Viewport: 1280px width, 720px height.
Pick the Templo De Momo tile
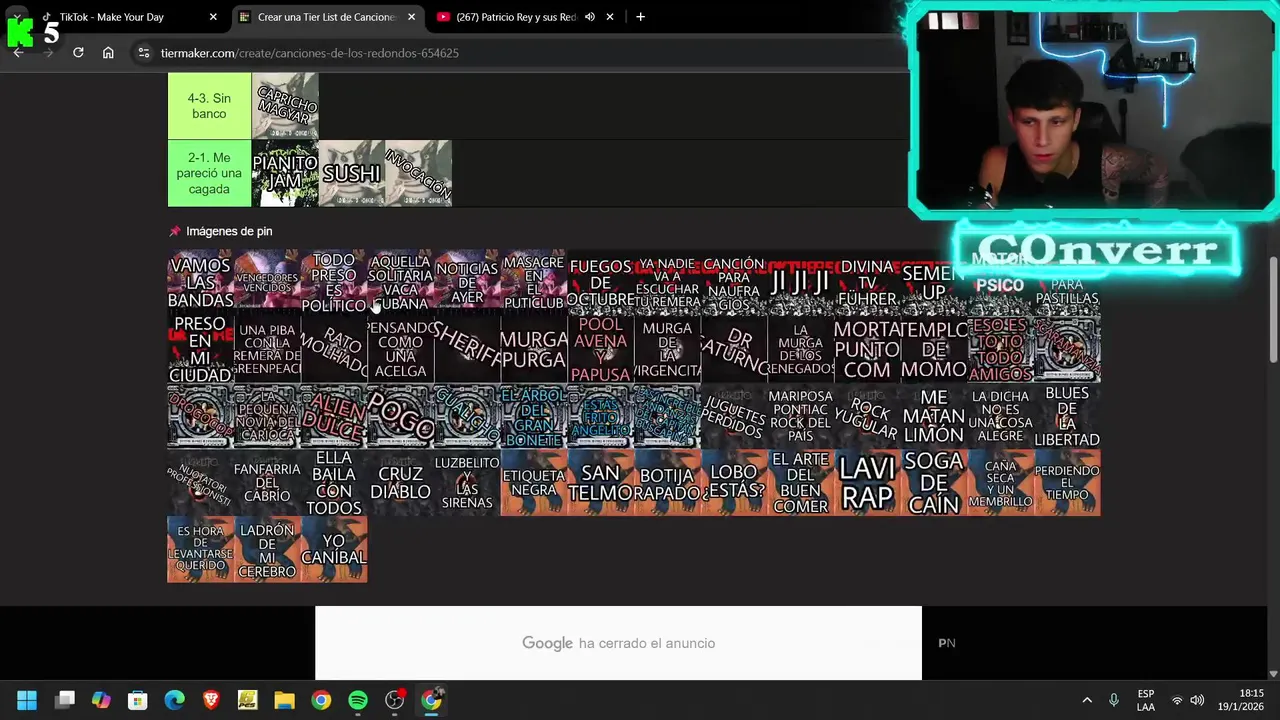point(934,349)
